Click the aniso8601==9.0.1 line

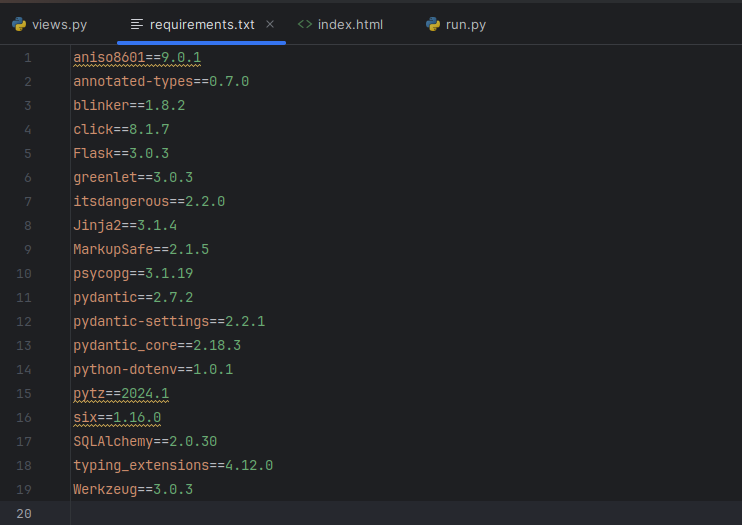137,58
